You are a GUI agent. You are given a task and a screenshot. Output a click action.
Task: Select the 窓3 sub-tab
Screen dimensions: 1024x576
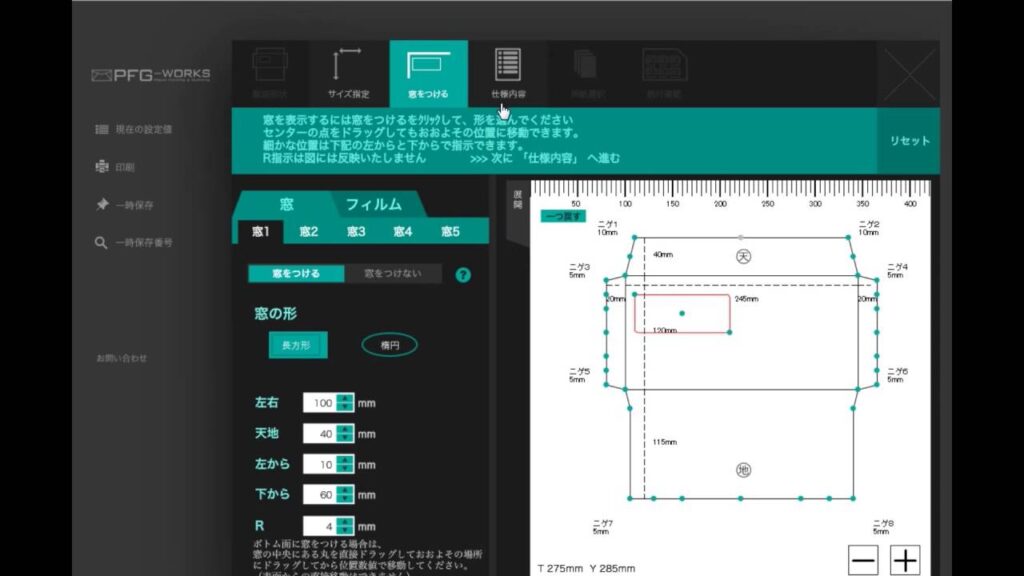356,232
